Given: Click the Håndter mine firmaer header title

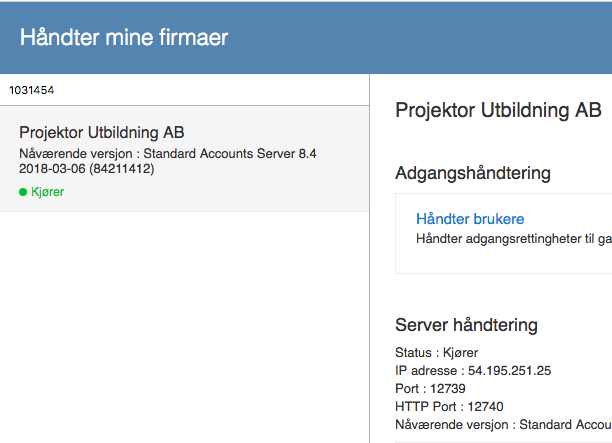Looking at the screenshot, I should tap(124, 37).
